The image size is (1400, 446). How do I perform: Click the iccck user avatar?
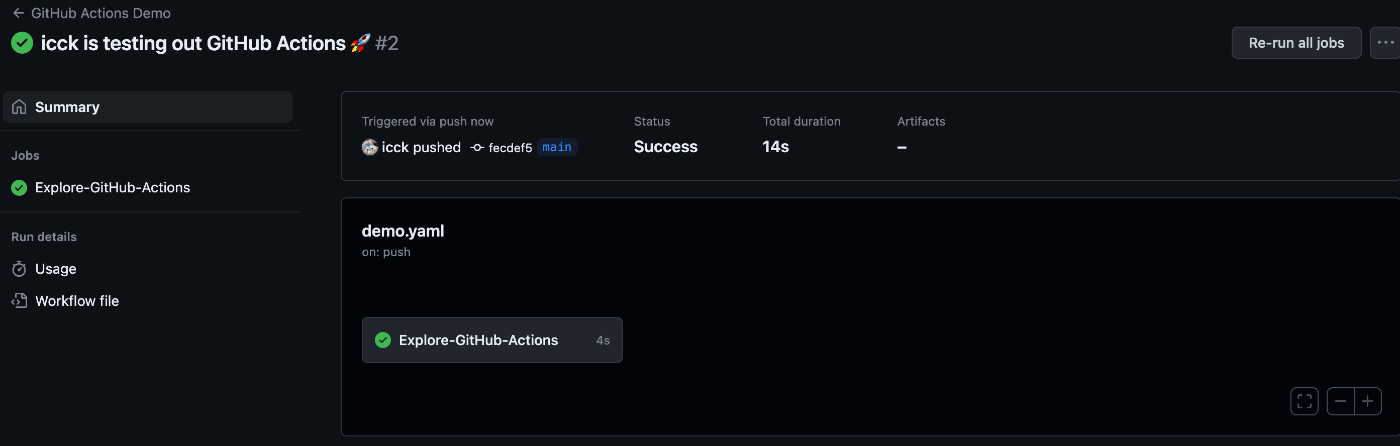[x=370, y=147]
